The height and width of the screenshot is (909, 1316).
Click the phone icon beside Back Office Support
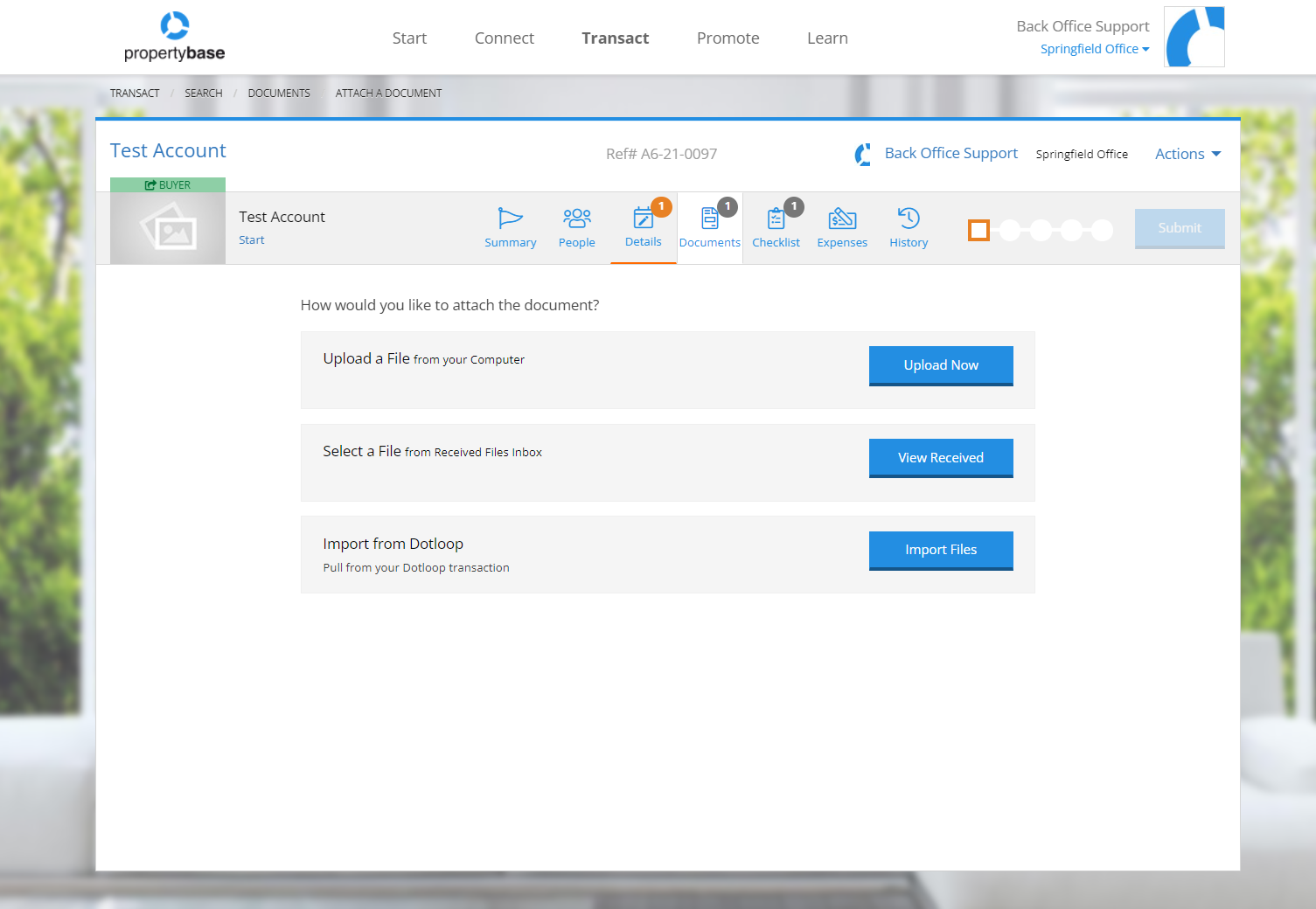tap(862, 153)
